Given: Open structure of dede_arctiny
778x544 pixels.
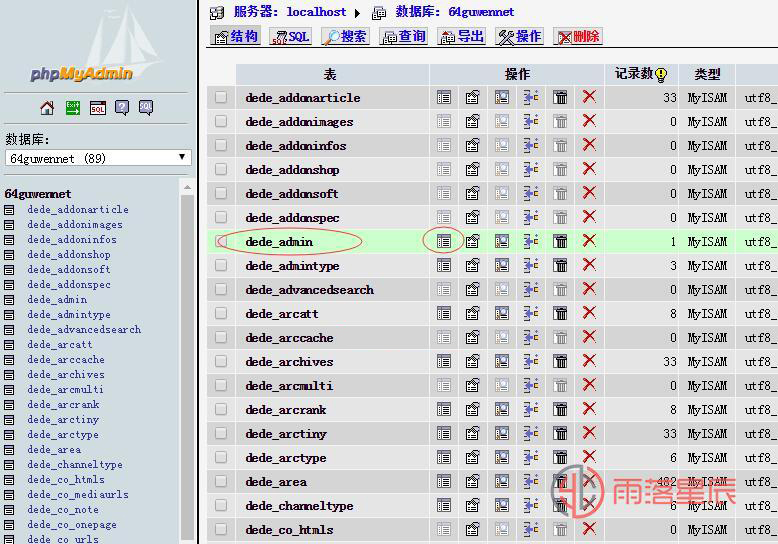Looking at the screenshot, I should (x=472, y=434).
